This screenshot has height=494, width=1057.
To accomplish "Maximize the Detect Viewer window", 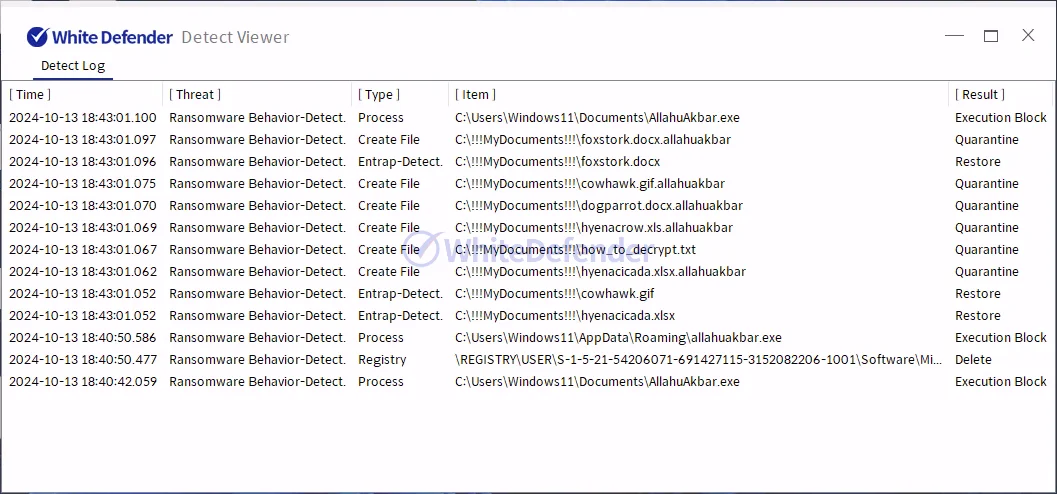I will tap(991, 36).
